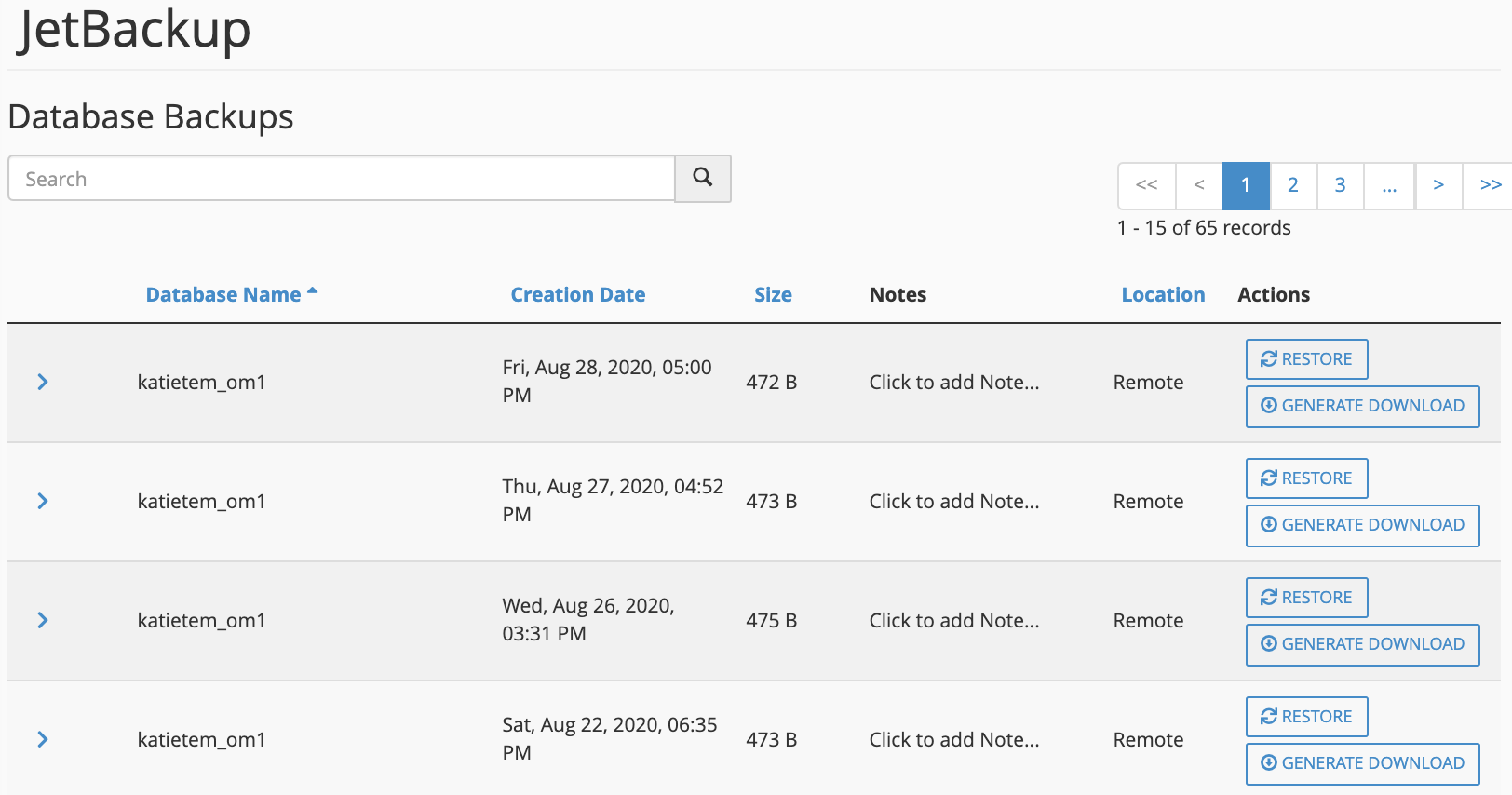Generate download for Aug 22 backup
1512x795 pixels.
(1363, 763)
